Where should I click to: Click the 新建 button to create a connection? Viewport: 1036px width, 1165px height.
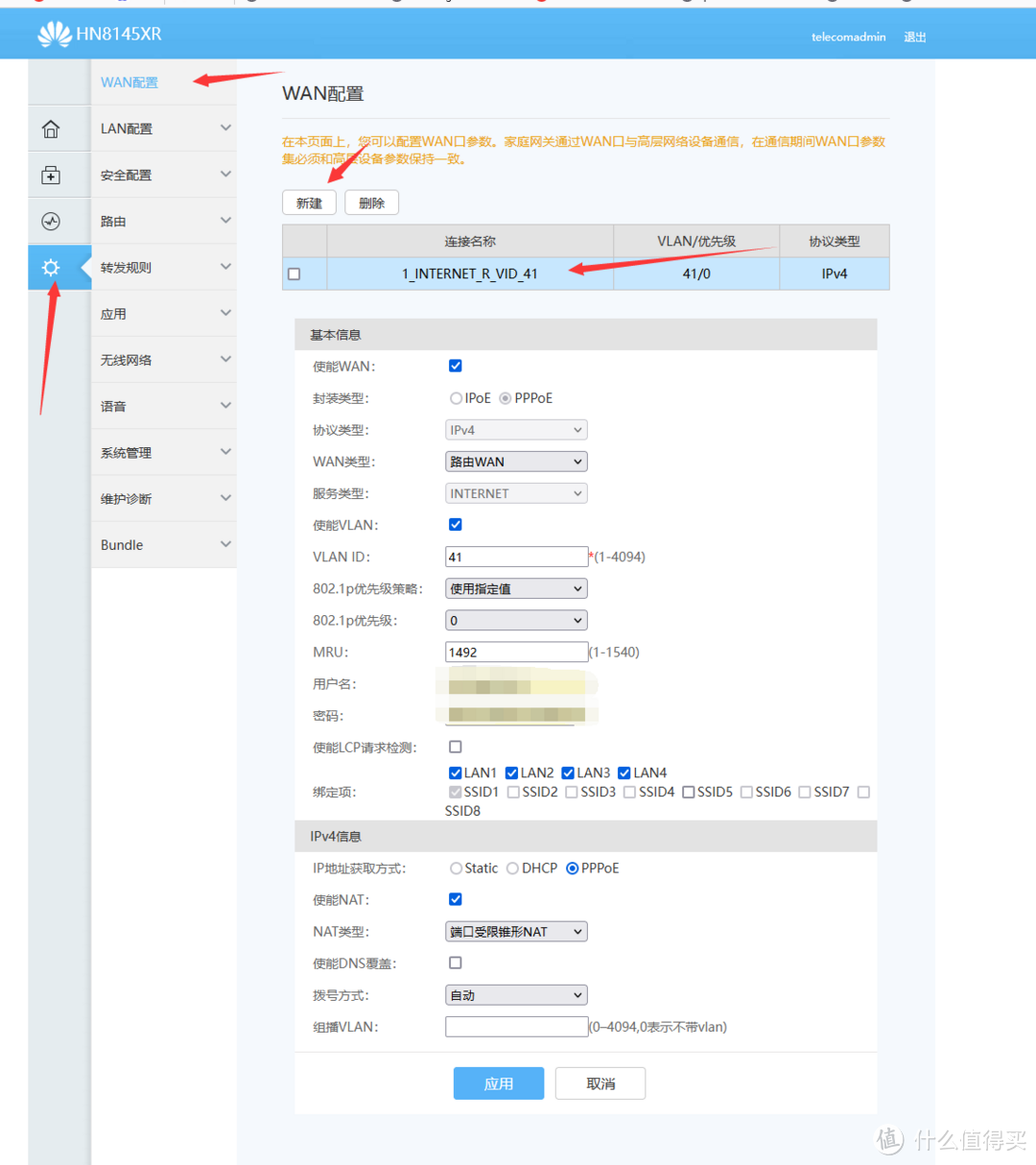click(x=309, y=202)
